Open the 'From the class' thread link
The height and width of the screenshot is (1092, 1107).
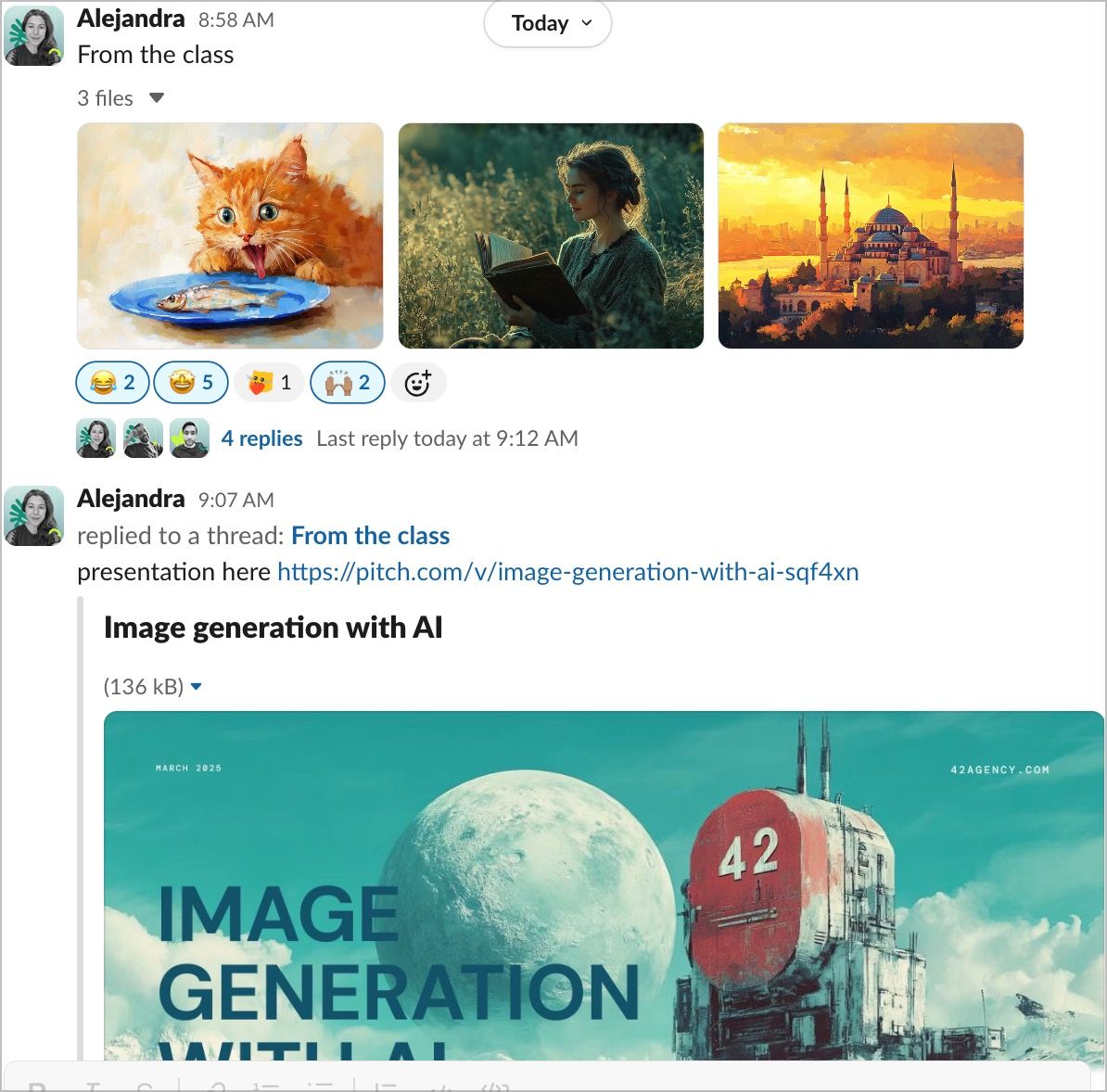click(371, 536)
